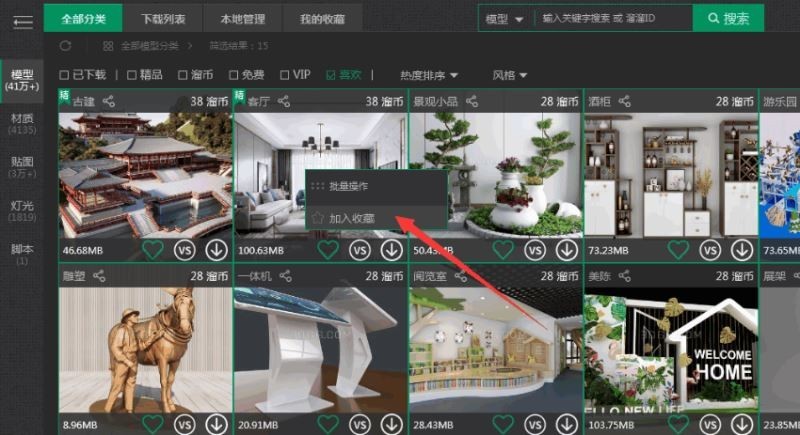Open the 热度排序 sort dropdown
Viewport: 800px width, 435px height.
click(429, 75)
